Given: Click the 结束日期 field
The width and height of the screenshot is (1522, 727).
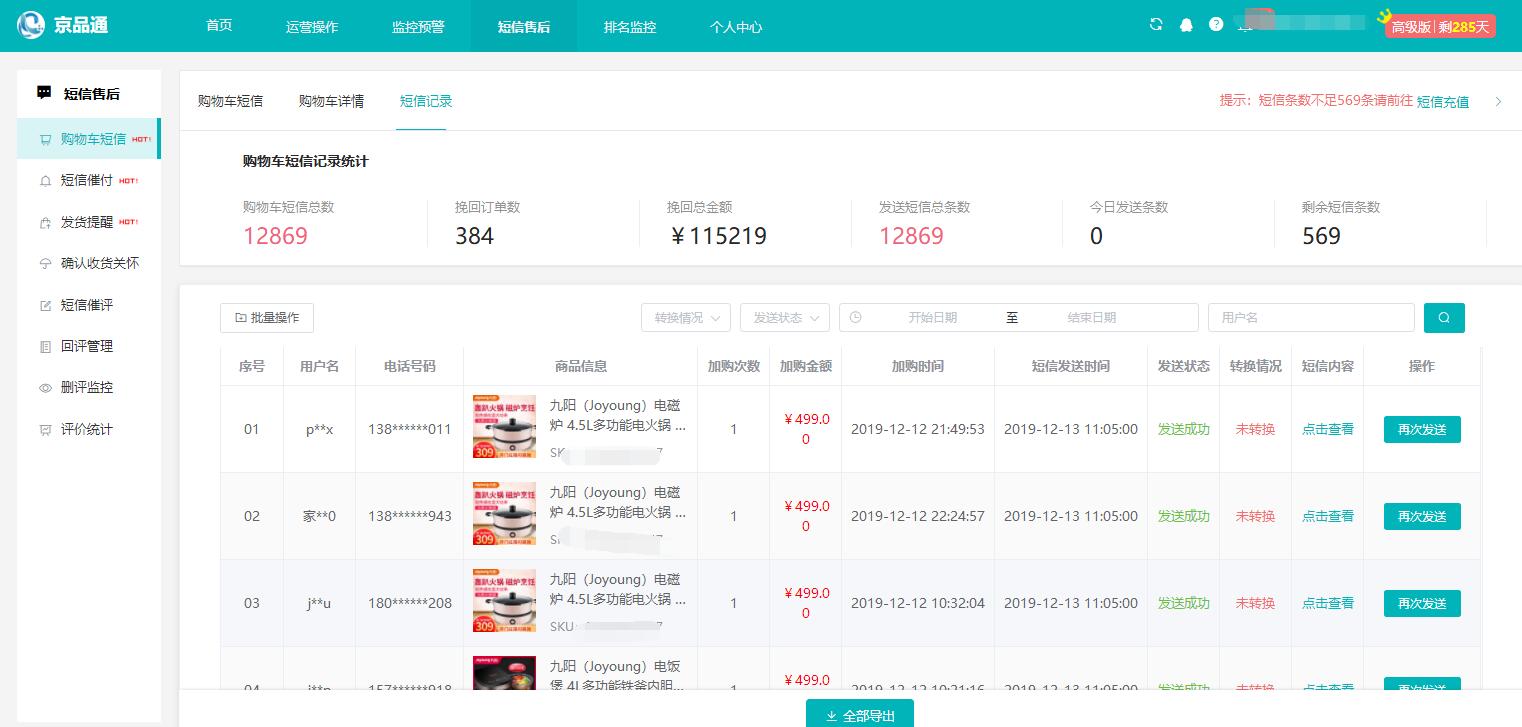Looking at the screenshot, I should click(x=1091, y=318).
